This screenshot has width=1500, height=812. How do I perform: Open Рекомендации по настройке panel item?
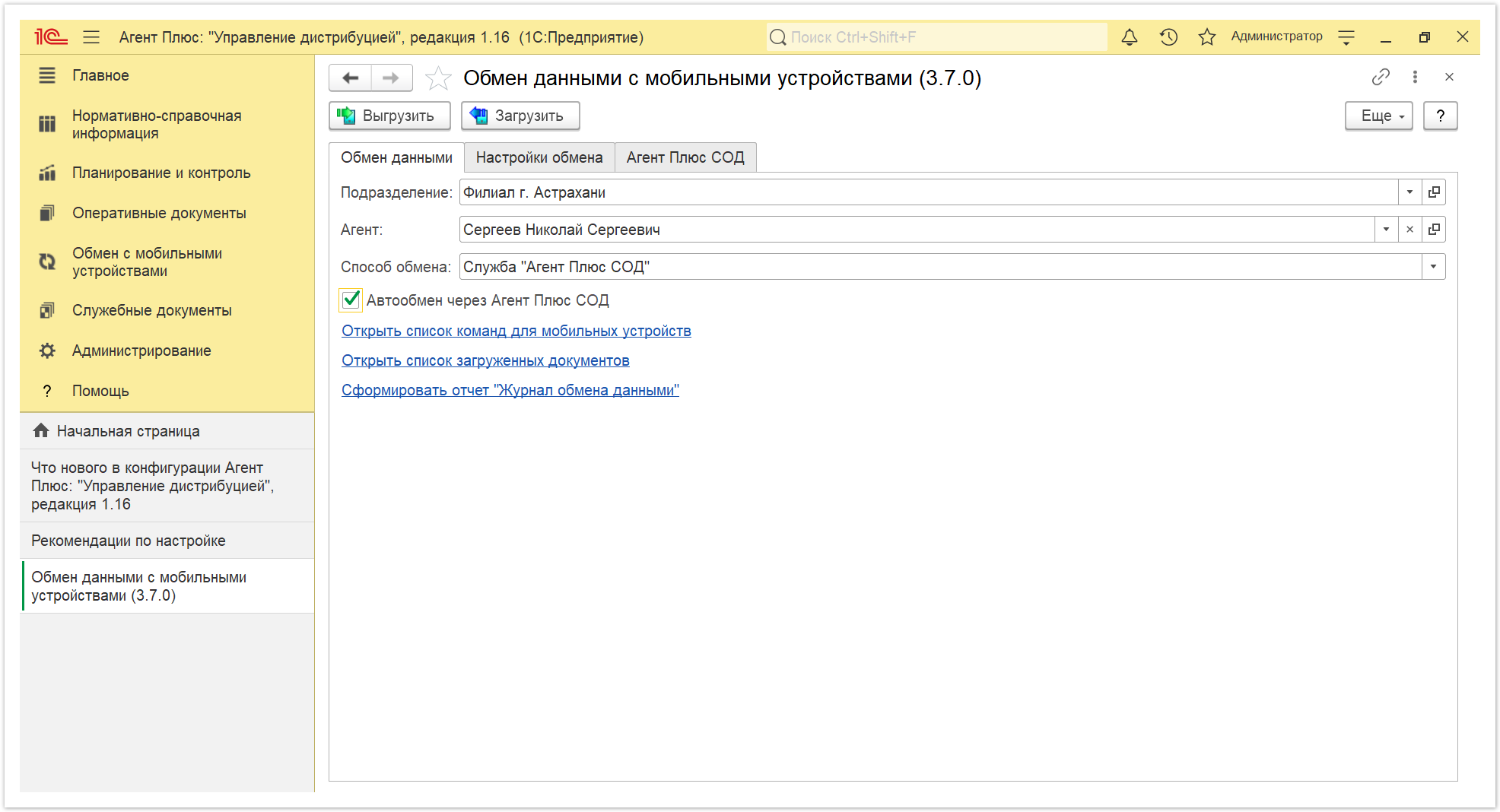[x=167, y=541]
